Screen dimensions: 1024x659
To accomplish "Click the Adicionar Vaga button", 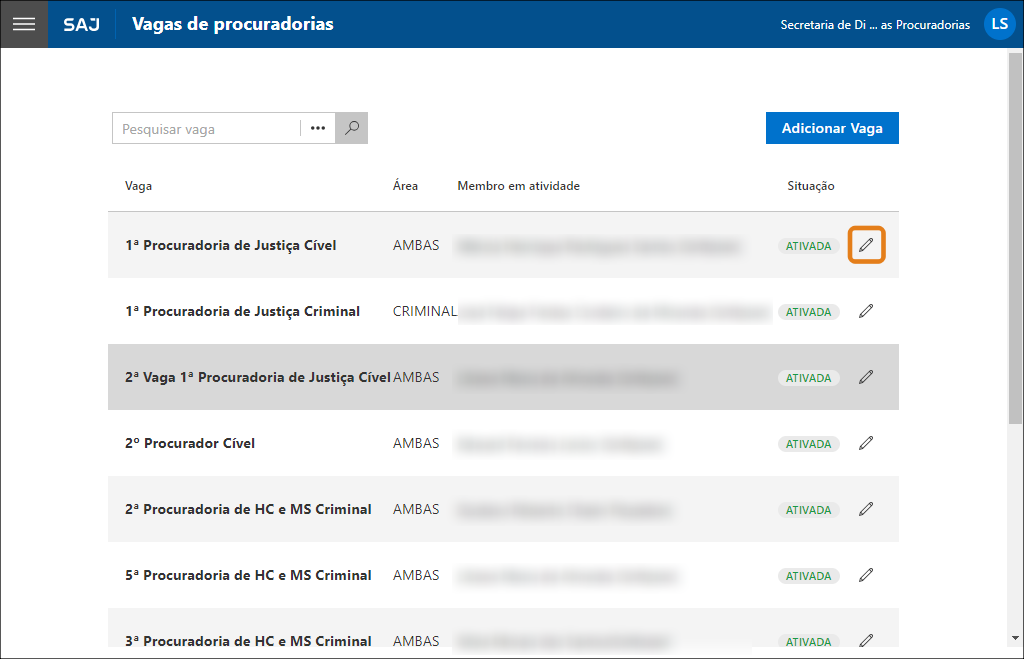I will point(832,128).
